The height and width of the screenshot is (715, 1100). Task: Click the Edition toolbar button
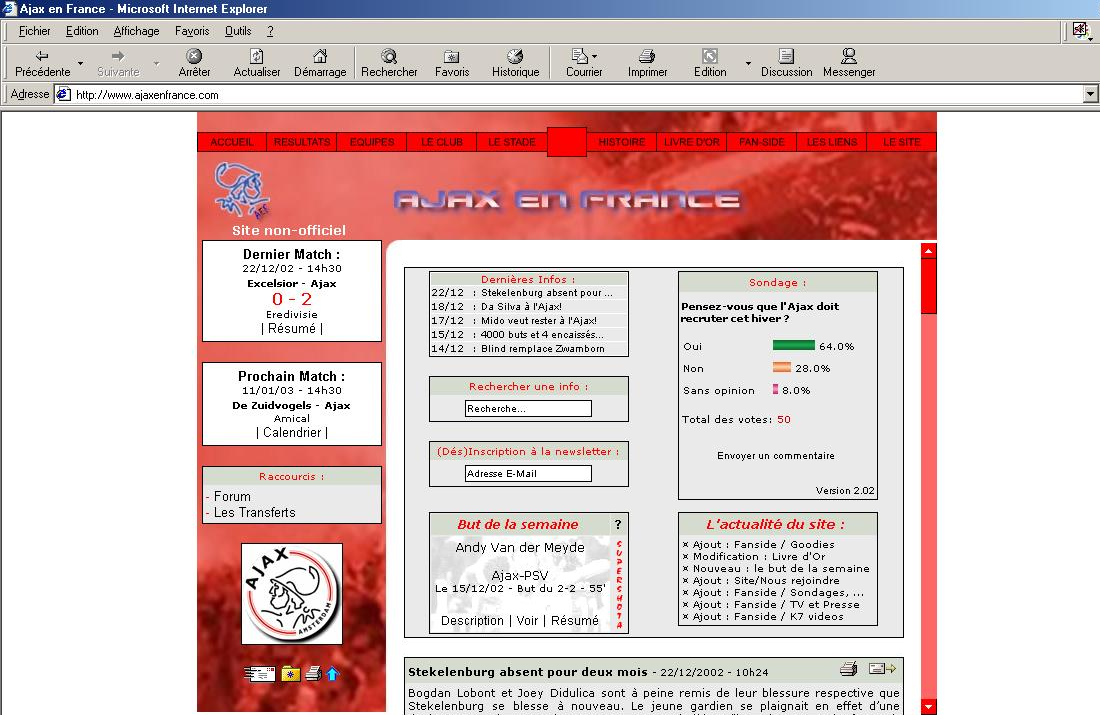(710, 63)
